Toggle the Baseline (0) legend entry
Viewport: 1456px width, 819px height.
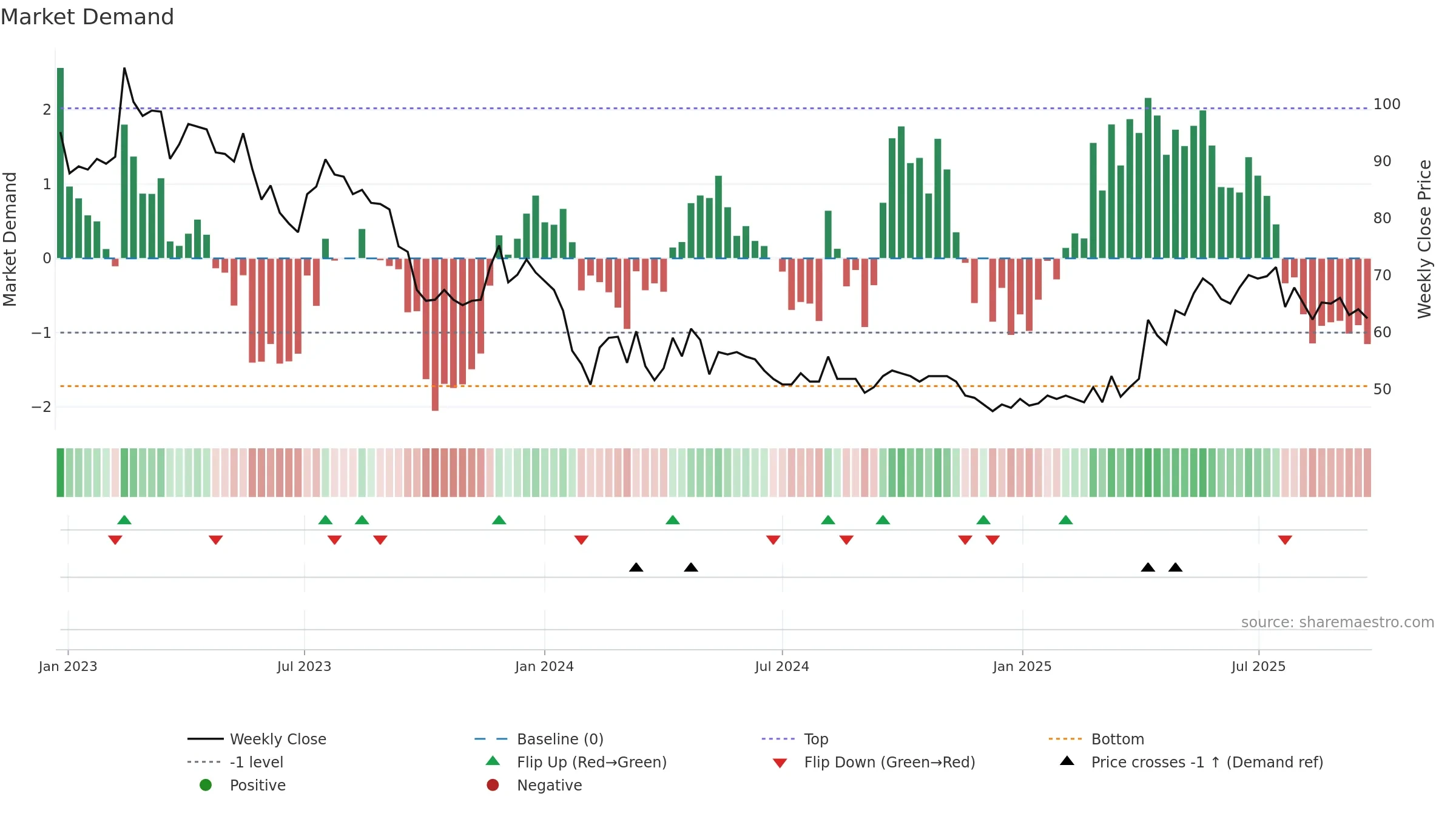(539, 739)
